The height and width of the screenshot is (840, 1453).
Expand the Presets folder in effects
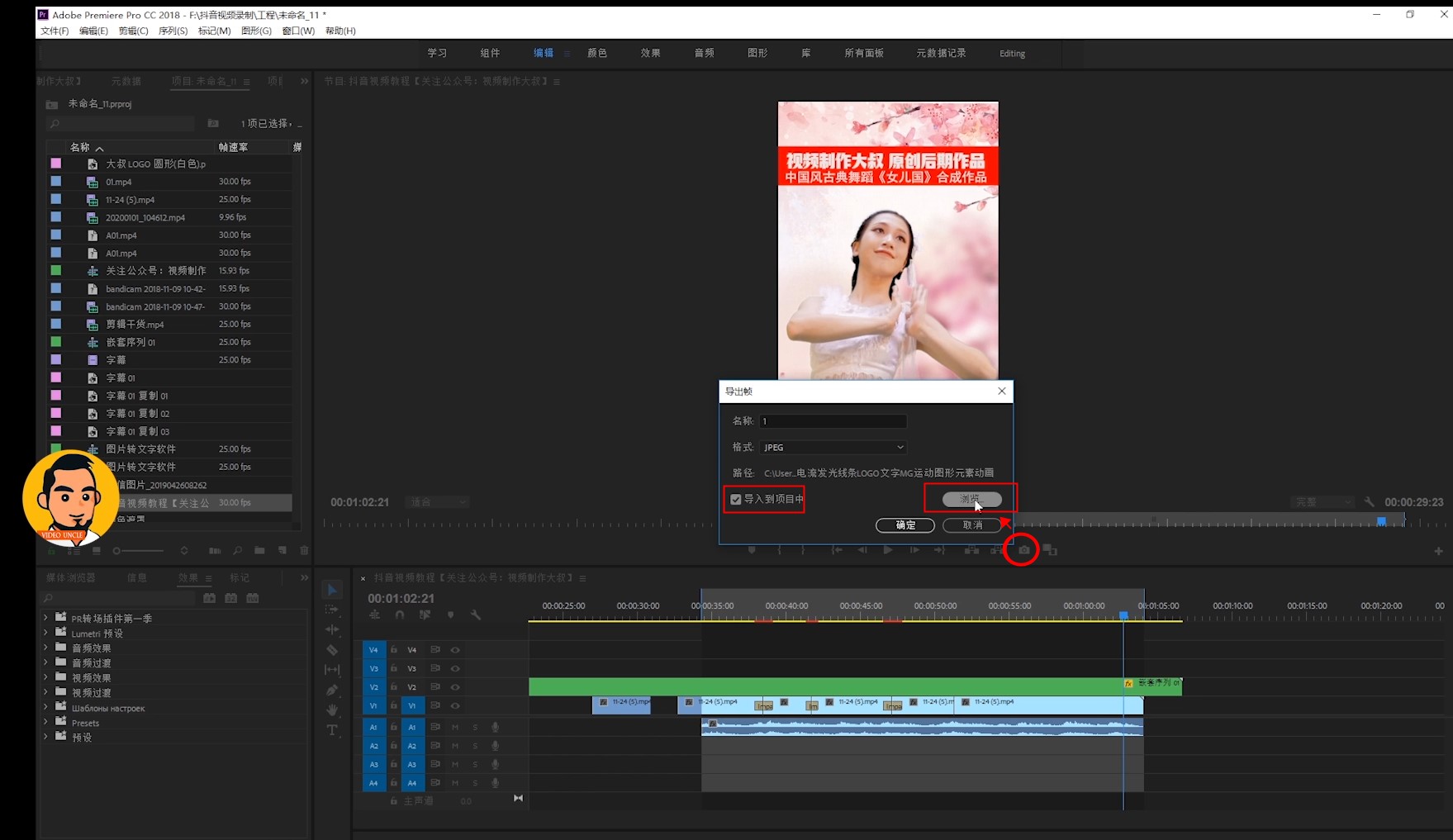coord(46,723)
